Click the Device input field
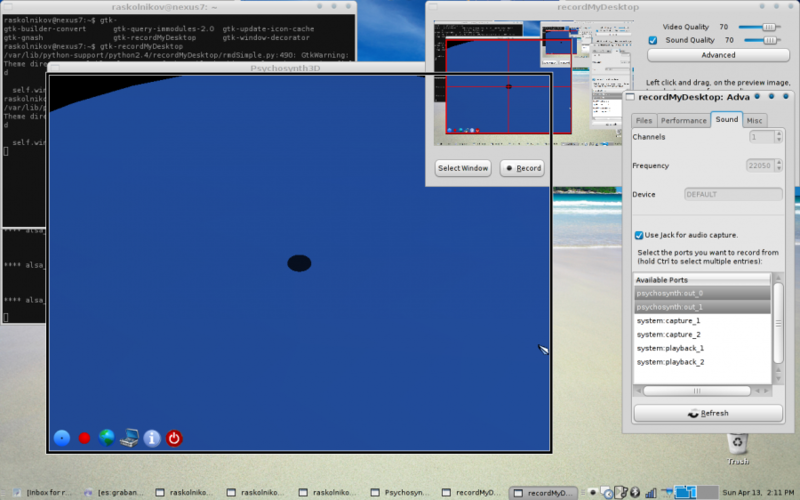Image resolution: width=800 pixels, height=500 pixels. 733,194
